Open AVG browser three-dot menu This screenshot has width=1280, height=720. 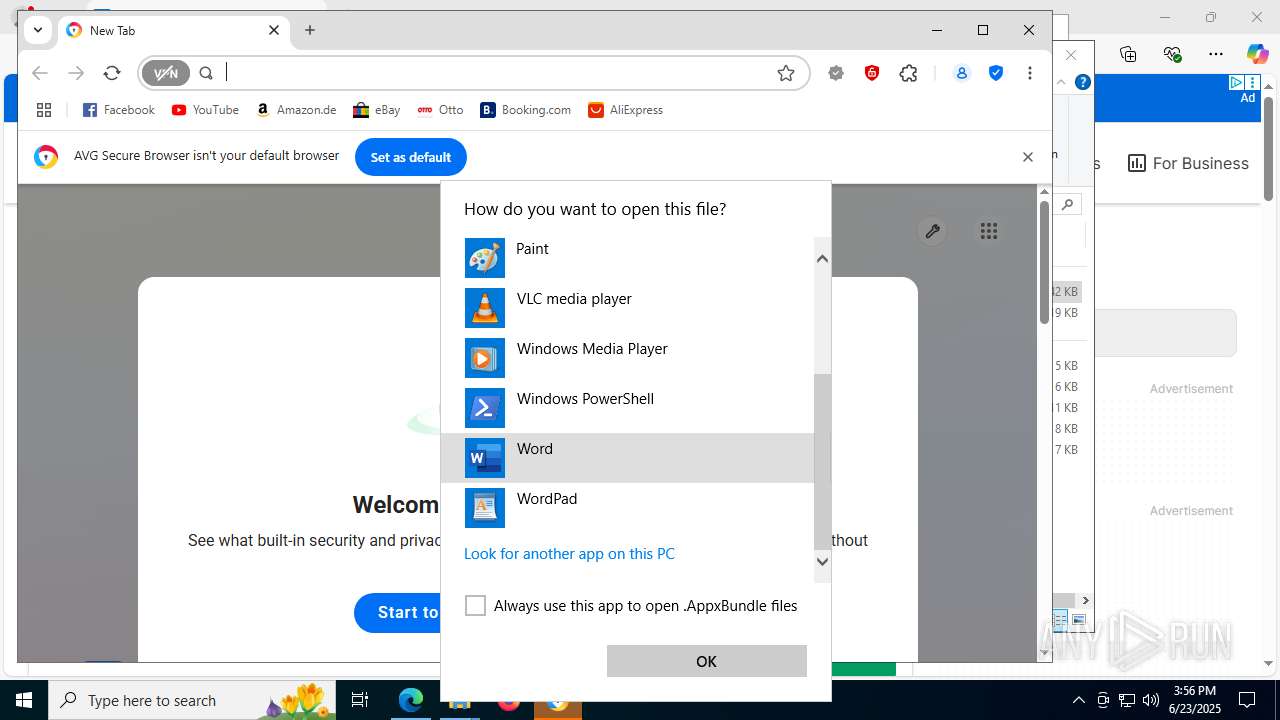(x=1030, y=73)
